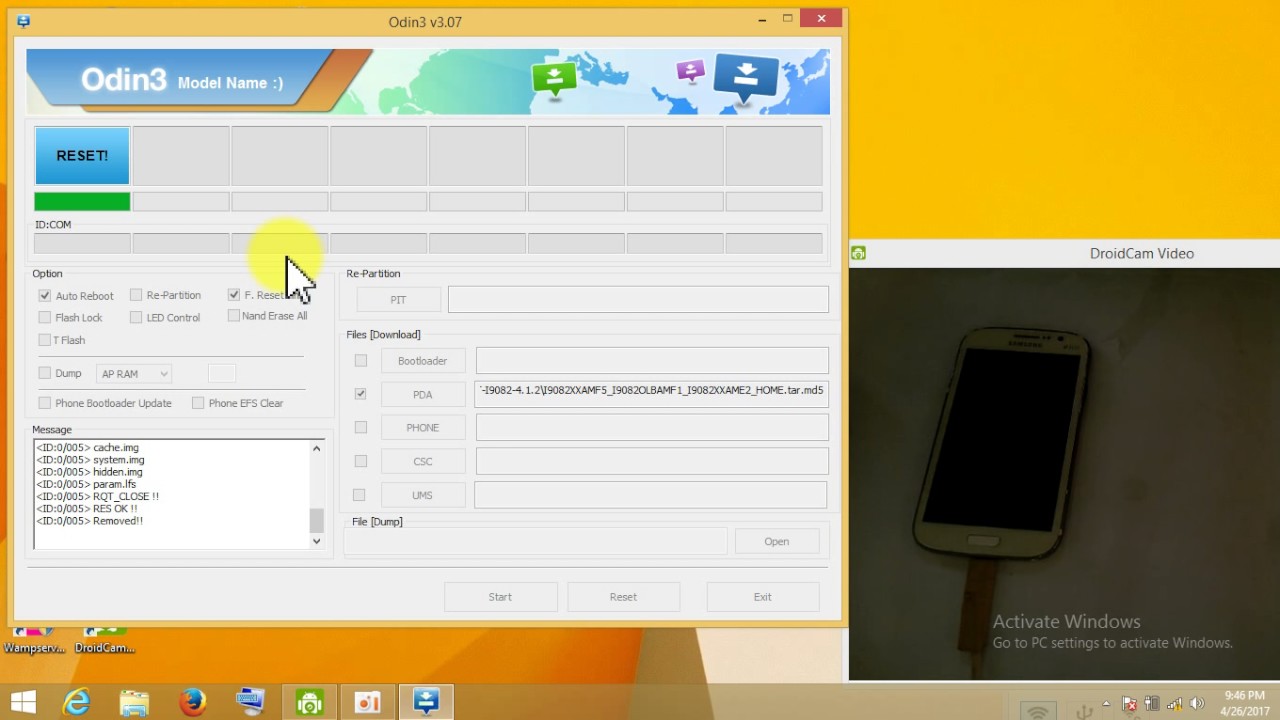1280x720 pixels.
Task: Click the Exit button in Odin3
Action: click(x=762, y=597)
